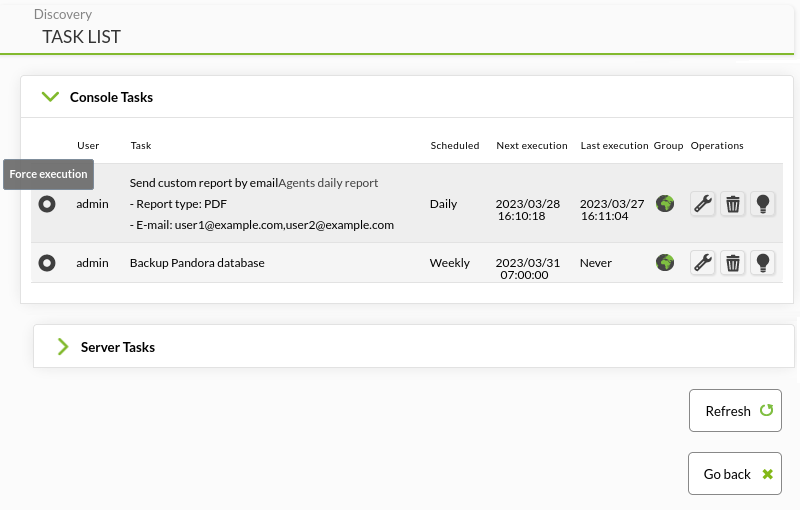
Task: Edit the Backup Pandora database task
Action: tap(703, 263)
